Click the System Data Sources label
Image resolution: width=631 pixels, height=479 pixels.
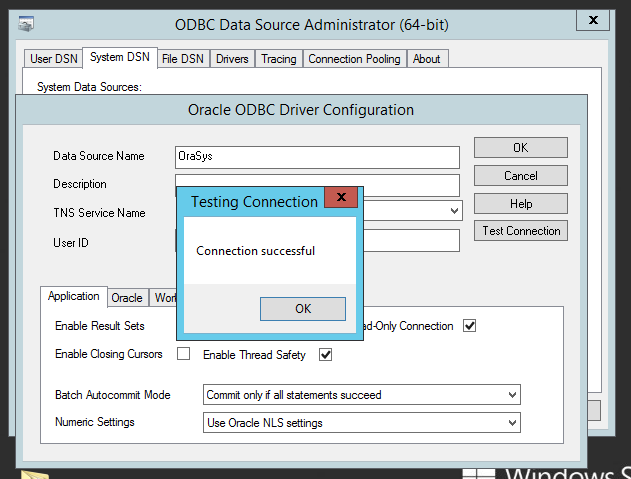click(89, 87)
